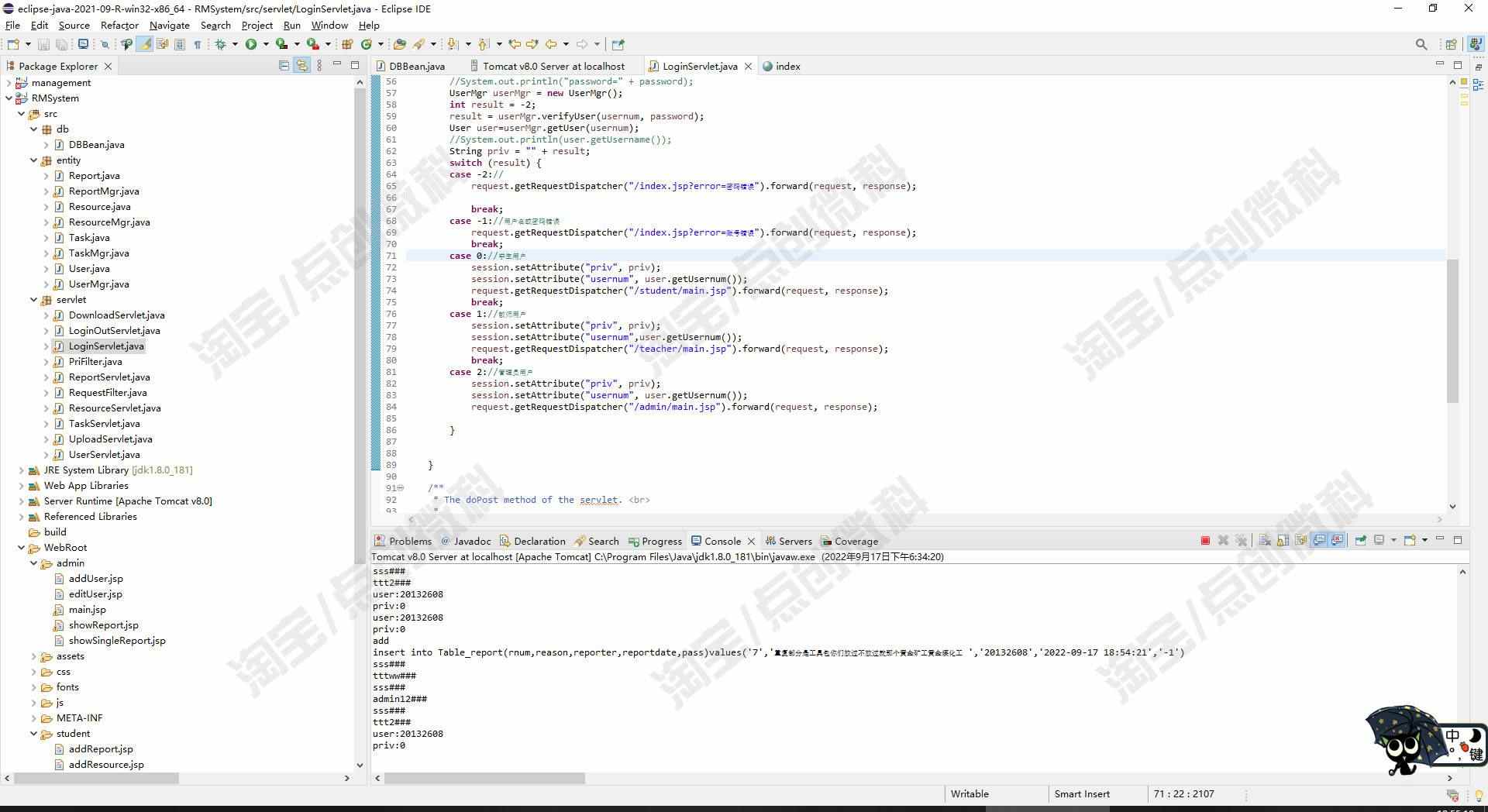
Task: Toggle Show Whitespace Characters pilcrow
Action: (198, 44)
